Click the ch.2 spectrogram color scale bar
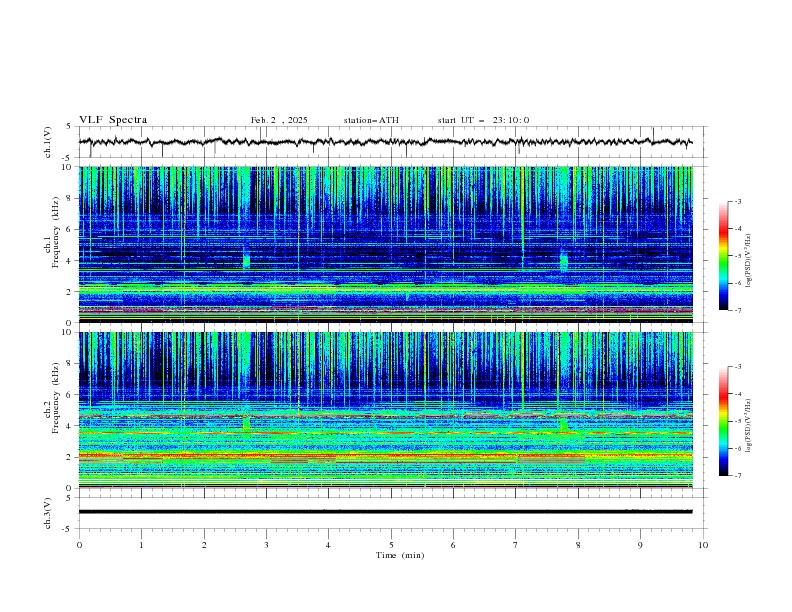The image size is (792, 612). click(x=724, y=421)
